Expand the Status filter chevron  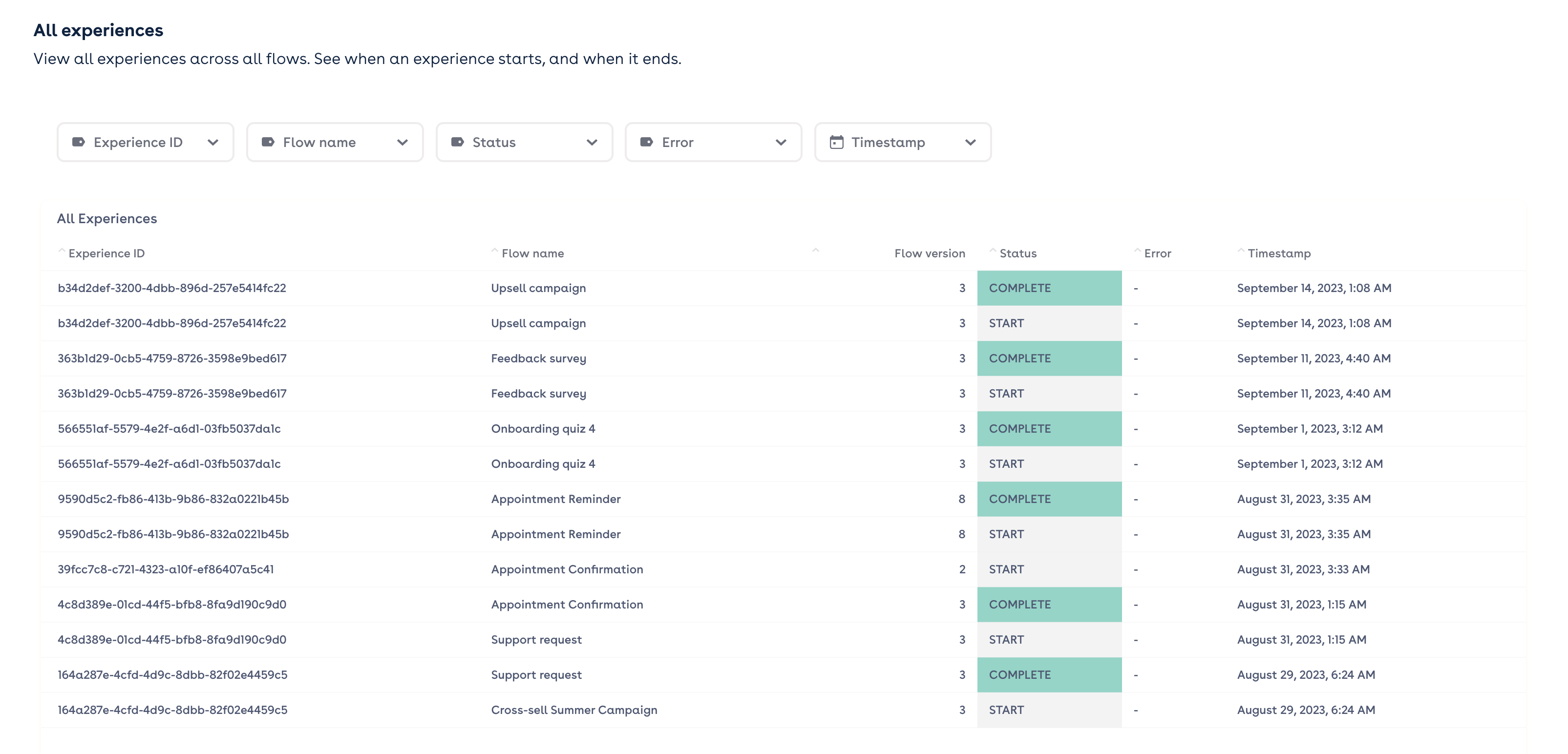click(x=592, y=143)
